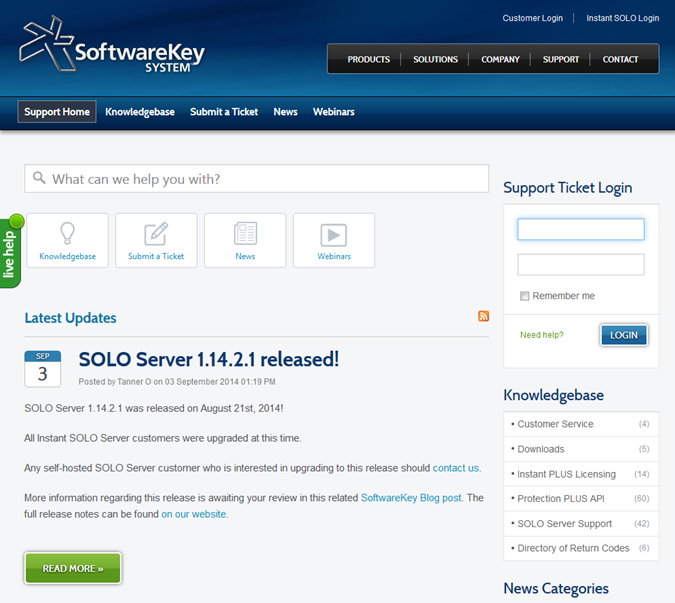The height and width of the screenshot is (603, 675).
Task: Click the Need help? link
Action: pos(542,335)
